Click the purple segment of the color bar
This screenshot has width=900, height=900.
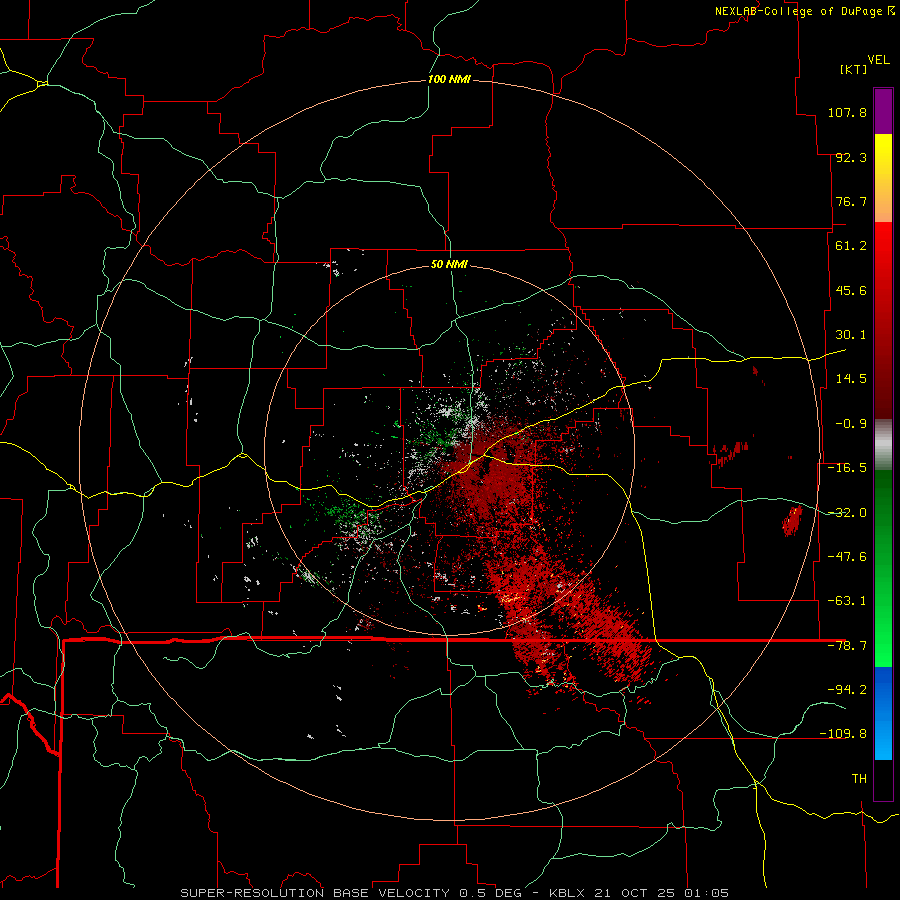[883, 111]
